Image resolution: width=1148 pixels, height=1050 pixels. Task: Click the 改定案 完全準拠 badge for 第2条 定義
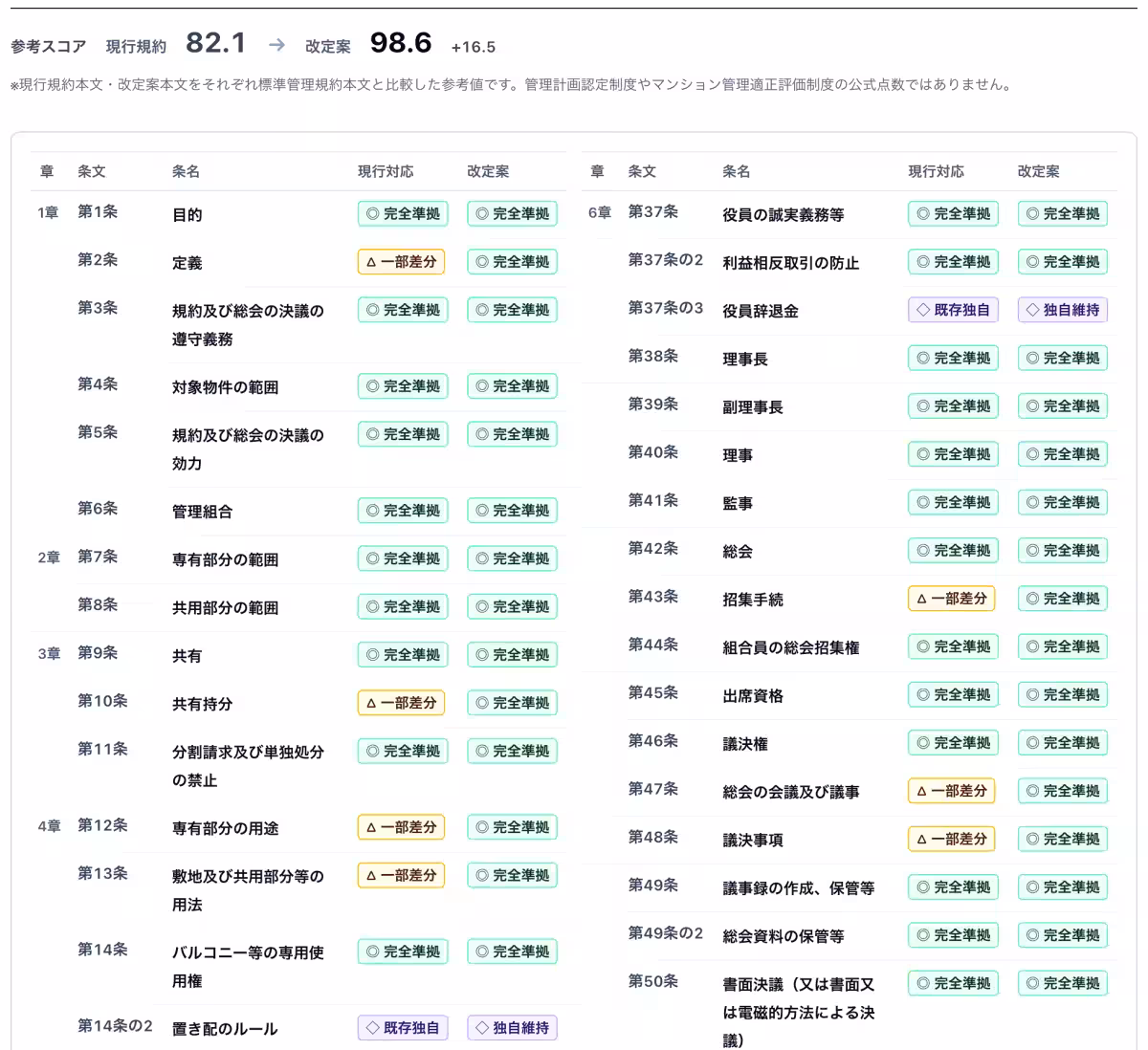click(512, 262)
